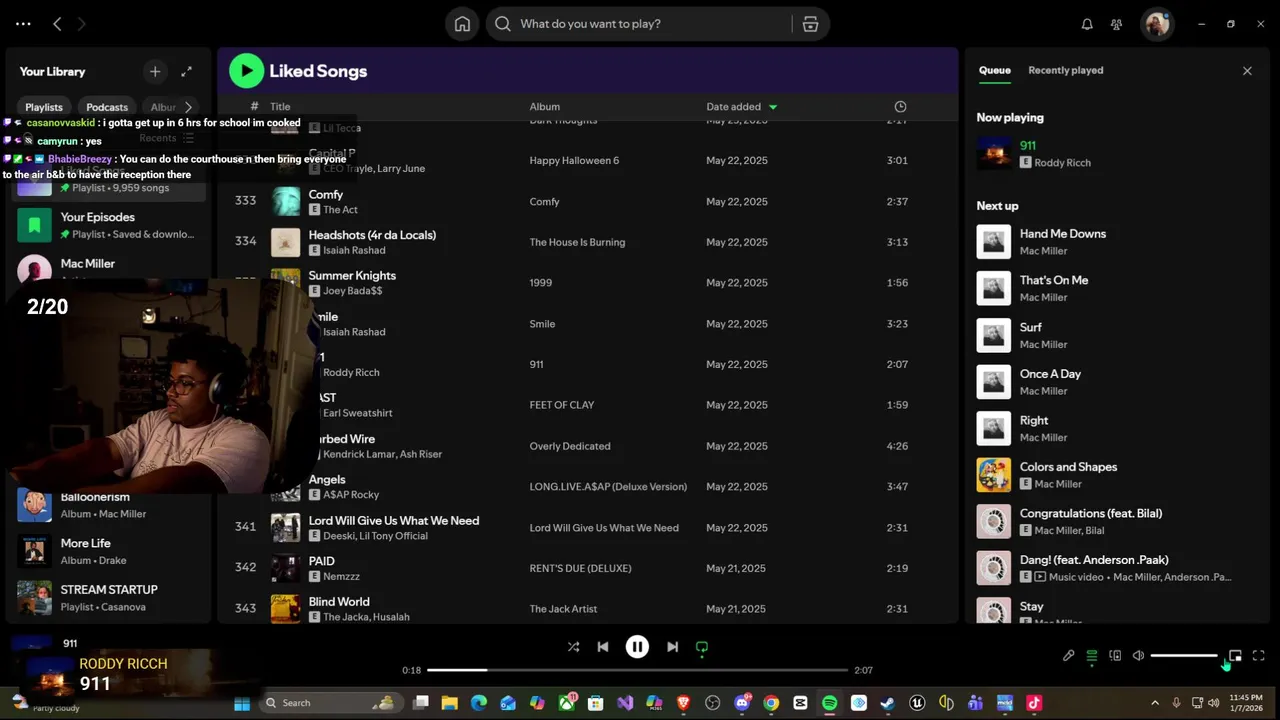Click the Comfy album cover thumbnail
Image resolution: width=1280 pixels, height=720 pixels.
tap(286, 201)
